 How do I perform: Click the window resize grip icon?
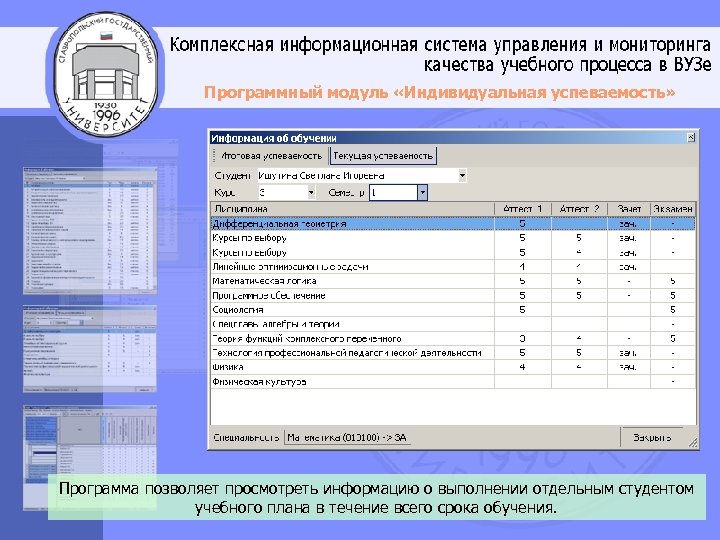coord(693,443)
